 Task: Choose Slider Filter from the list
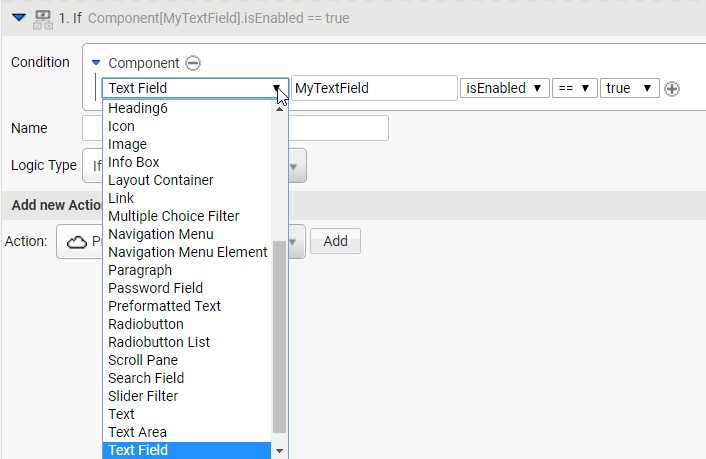tap(143, 396)
